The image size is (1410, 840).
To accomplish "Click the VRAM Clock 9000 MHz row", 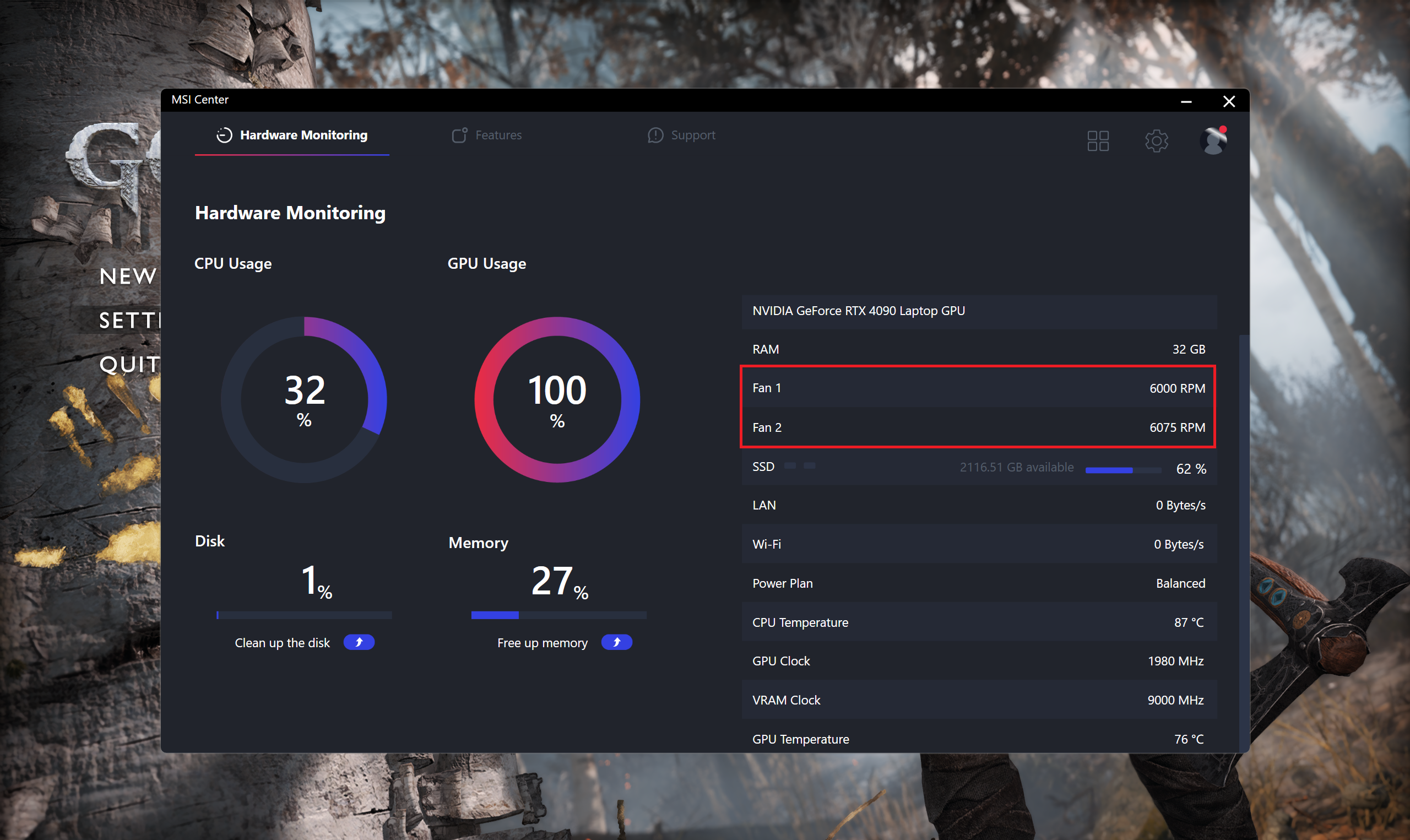I will [x=979, y=700].
